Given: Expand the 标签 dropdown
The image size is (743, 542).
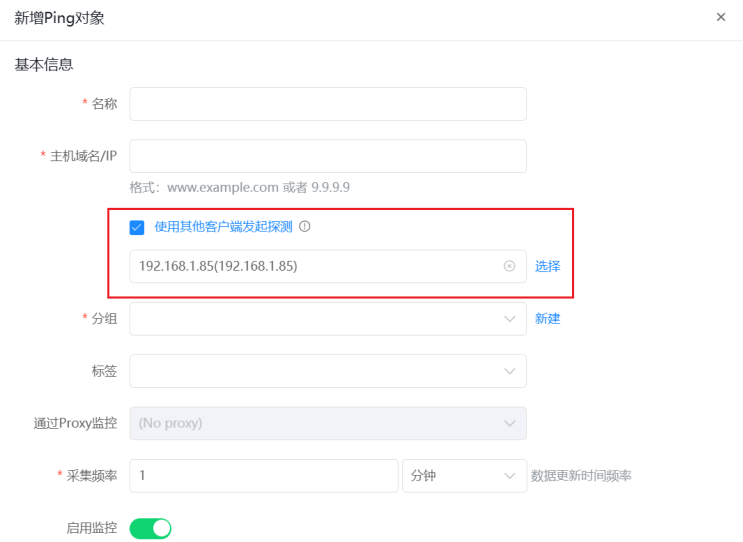Looking at the screenshot, I should pyautogui.click(x=510, y=371).
